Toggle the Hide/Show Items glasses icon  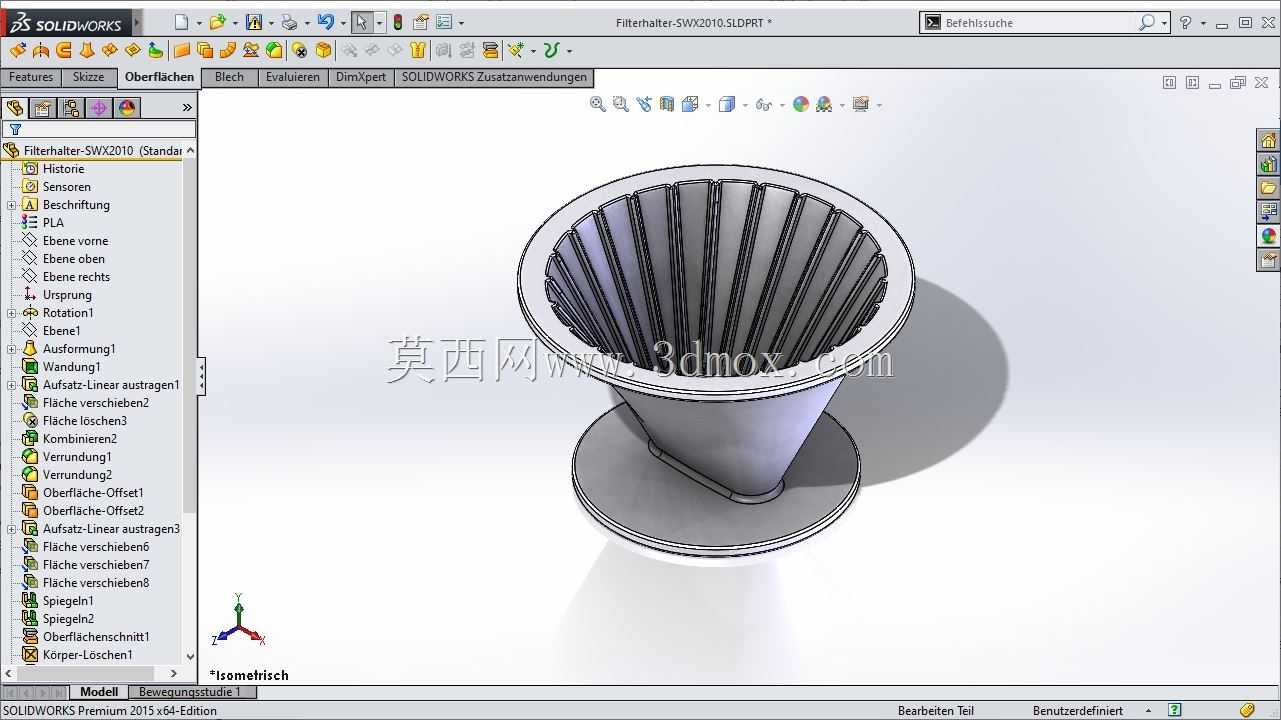[765, 104]
